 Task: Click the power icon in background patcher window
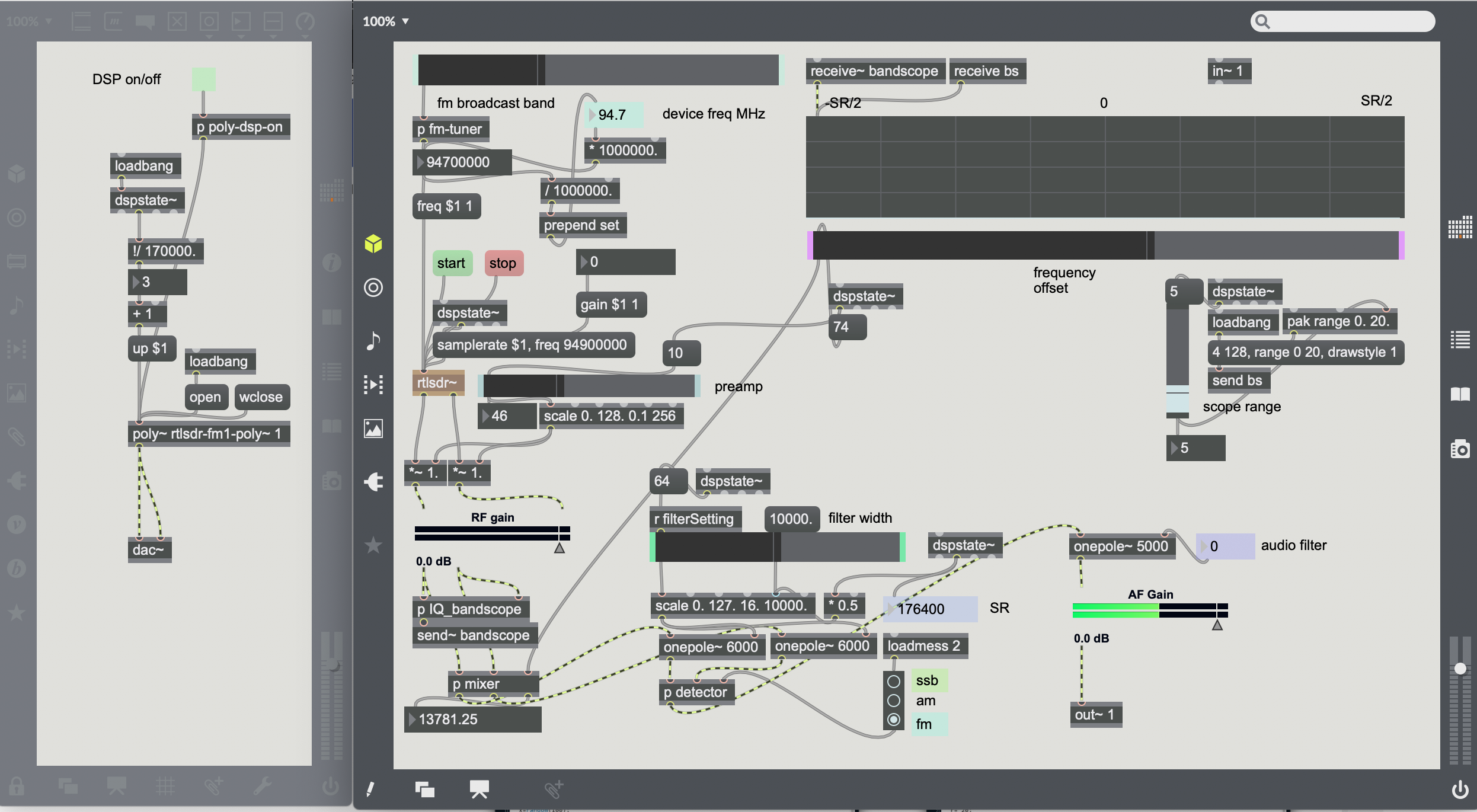(330, 787)
